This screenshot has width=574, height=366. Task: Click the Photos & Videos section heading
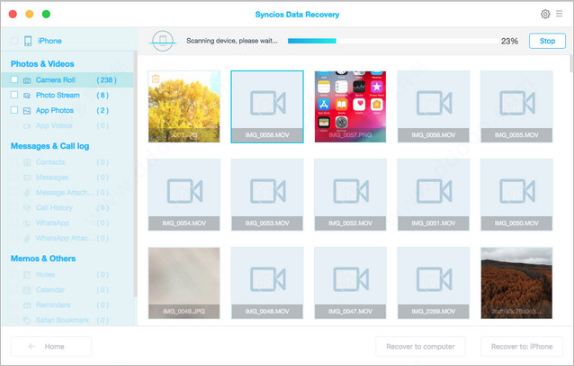(x=42, y=64)
